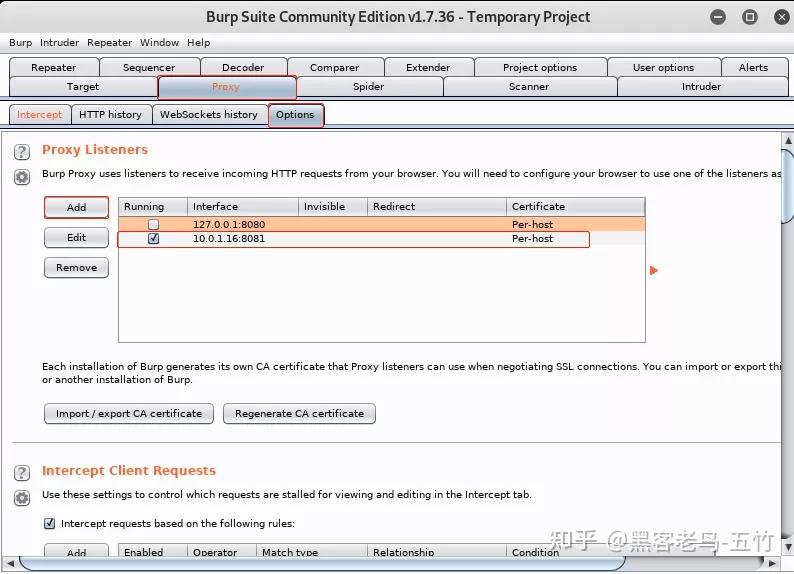This screenshot has height=574, width=794.
Task: Open the Project options tab
Action: [x=540, y=67]
